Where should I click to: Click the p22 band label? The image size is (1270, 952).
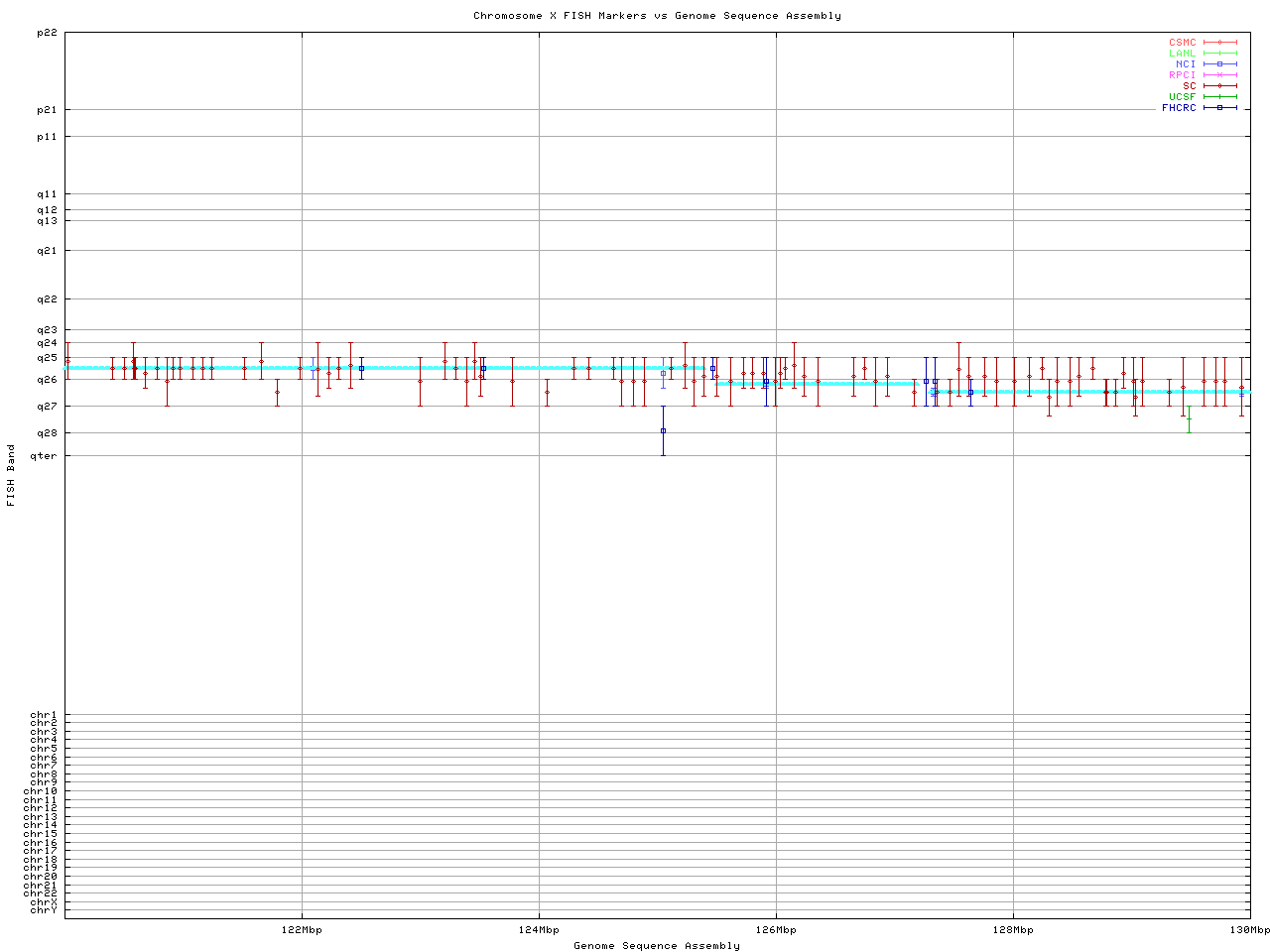tap(47, 33)
